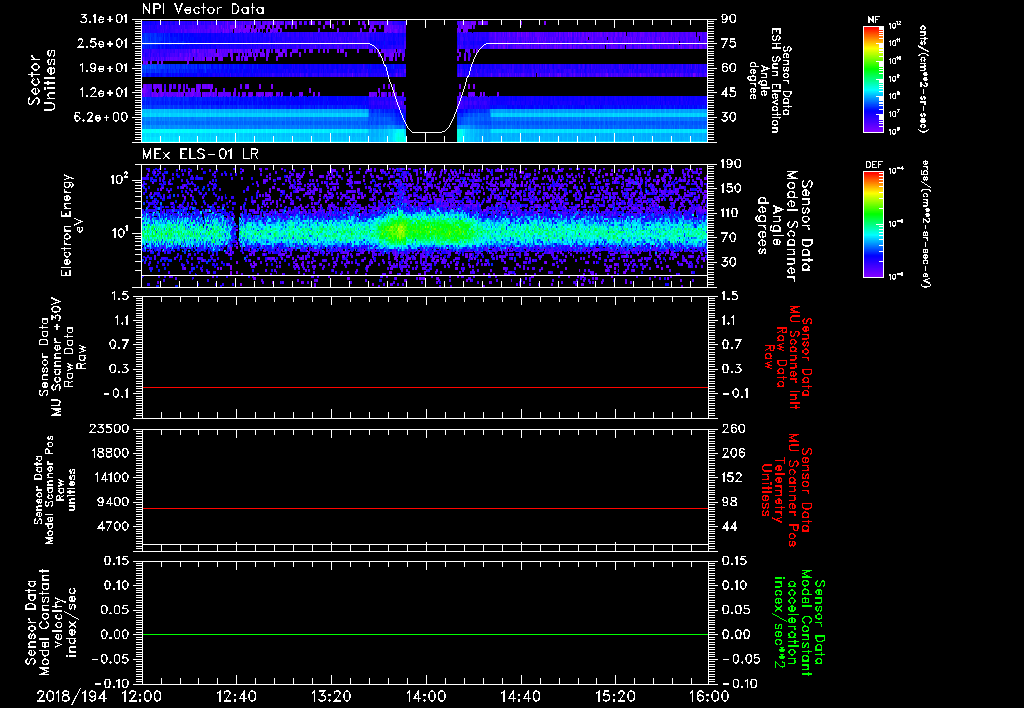Click the Model Scanner Pos Raw unitless title
This screenshot has height=708, width=1024.
pyautogui.click(x=55, y=489)
